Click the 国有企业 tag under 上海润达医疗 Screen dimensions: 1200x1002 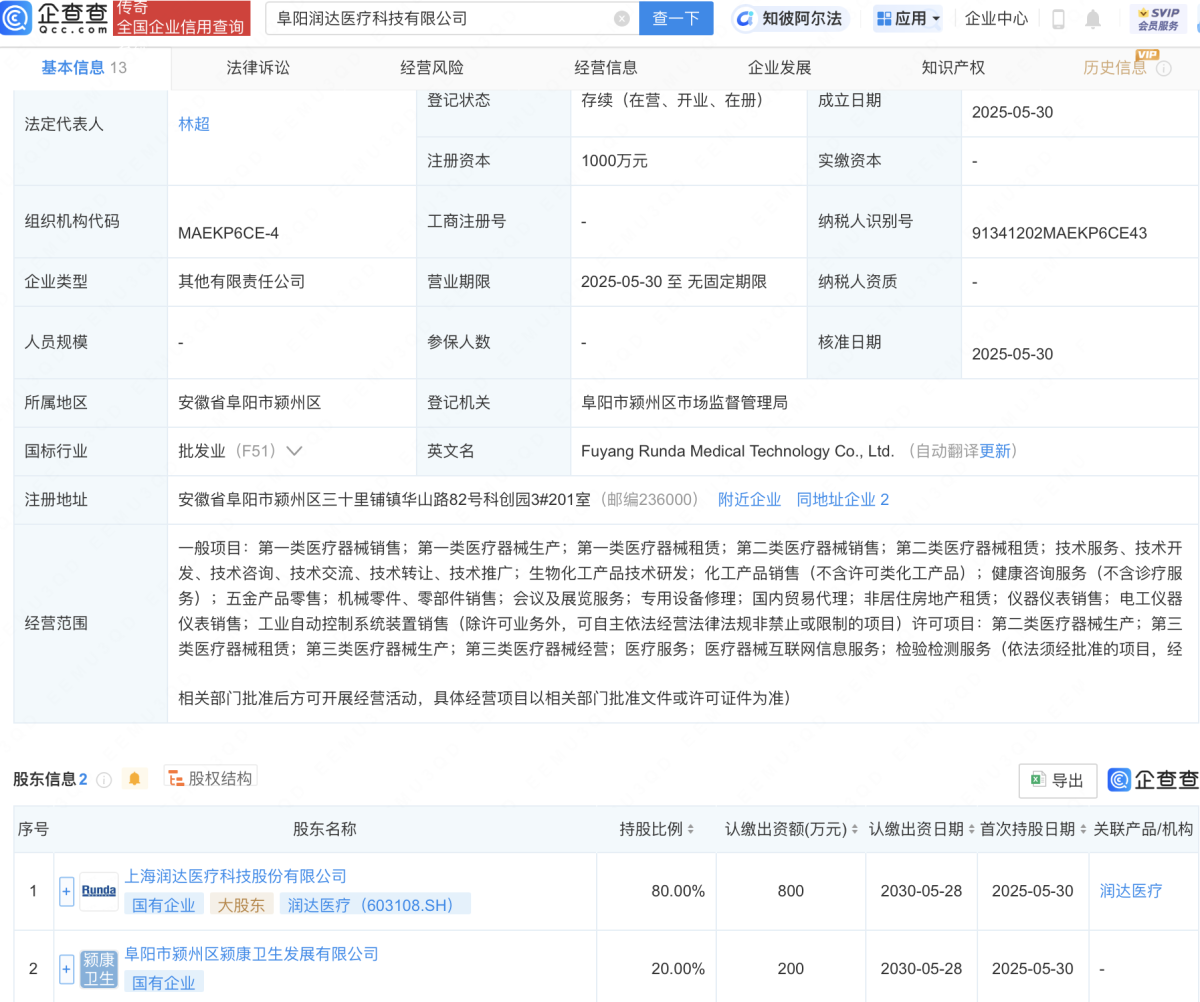[164, 905]
